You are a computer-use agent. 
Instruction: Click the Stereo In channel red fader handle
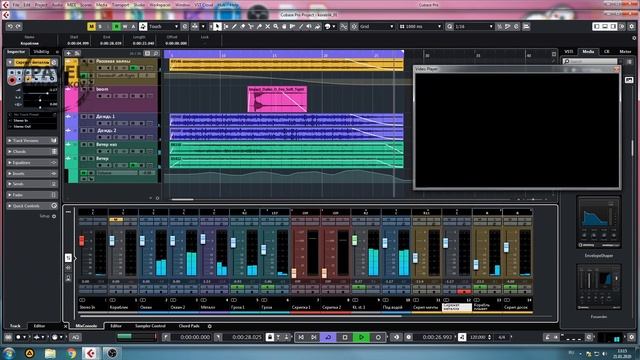[x=82, y=240]
